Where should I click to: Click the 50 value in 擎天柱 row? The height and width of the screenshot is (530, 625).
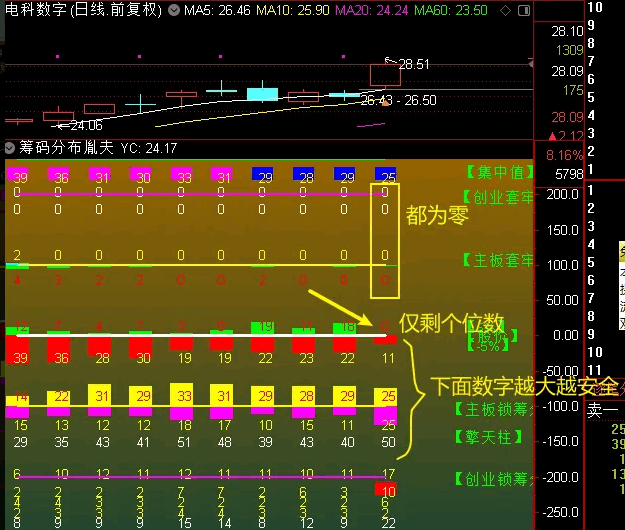coord(388,442)
